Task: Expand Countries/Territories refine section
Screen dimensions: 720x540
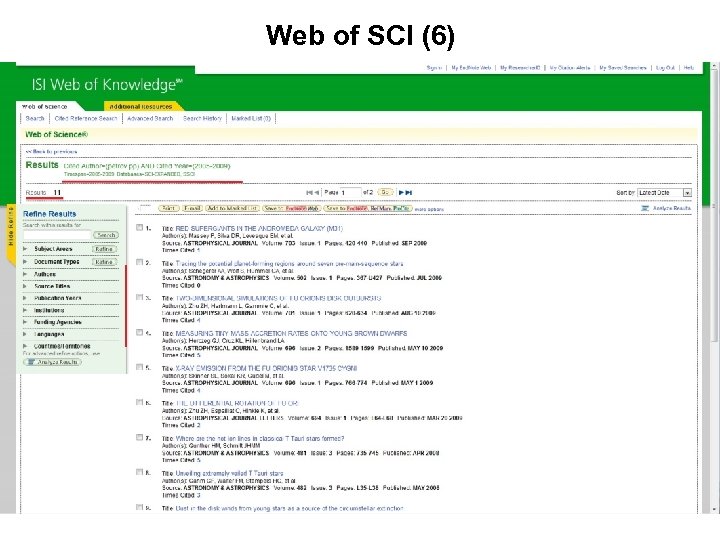Action: click(x=25, y=346)
